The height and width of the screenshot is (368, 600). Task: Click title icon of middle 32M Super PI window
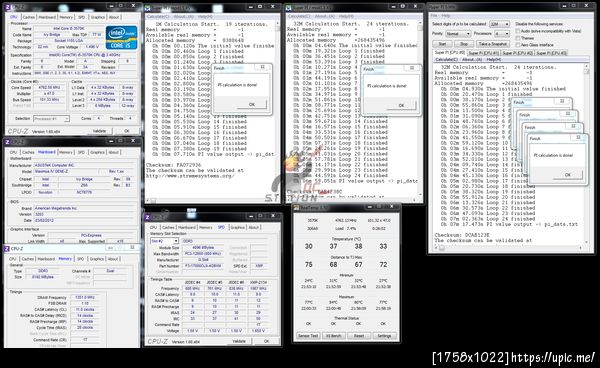[x=289, y=7]
